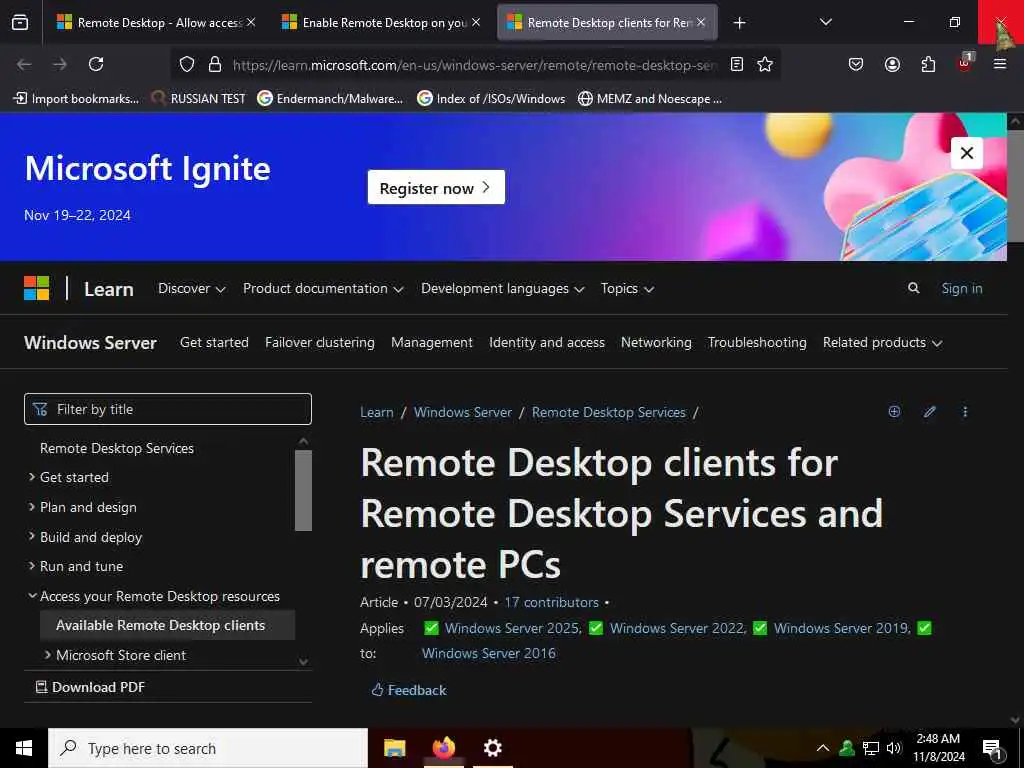
Task: Open File Explorer from the taskbar
Action: (394, 748)
